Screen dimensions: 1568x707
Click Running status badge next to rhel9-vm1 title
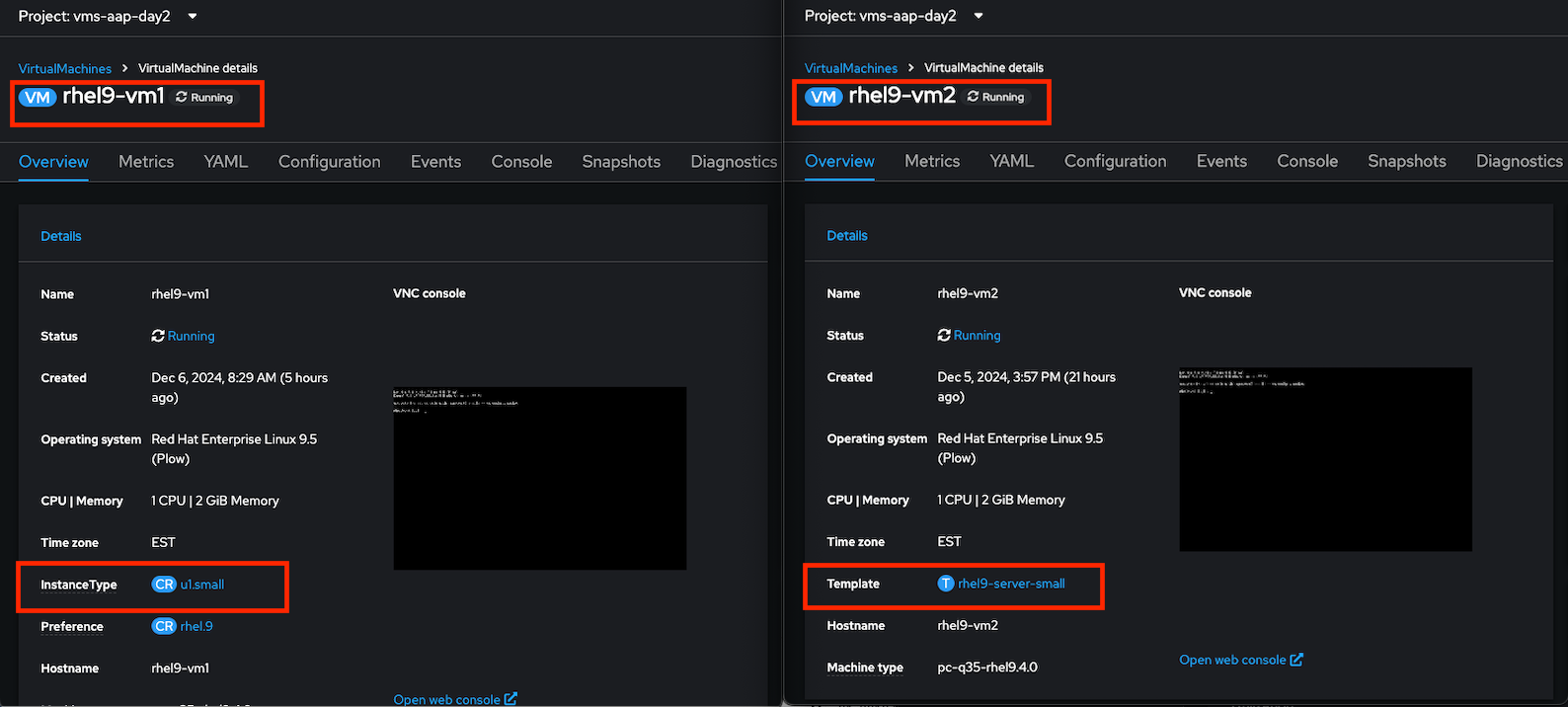[205, 97]
